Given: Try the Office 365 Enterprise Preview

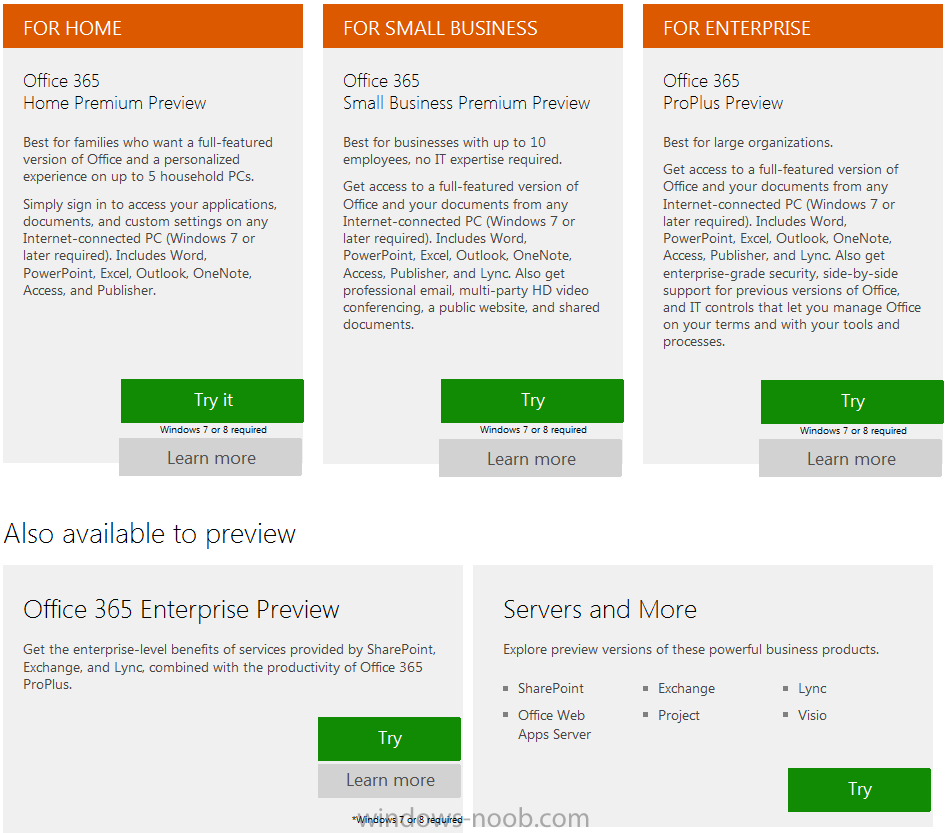Looking at the screenshot, I should pos(390,738).
